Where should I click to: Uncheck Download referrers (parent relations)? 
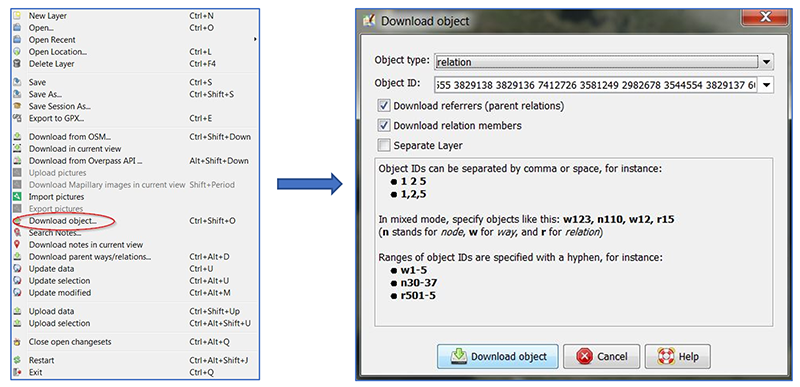click(384, 106)
